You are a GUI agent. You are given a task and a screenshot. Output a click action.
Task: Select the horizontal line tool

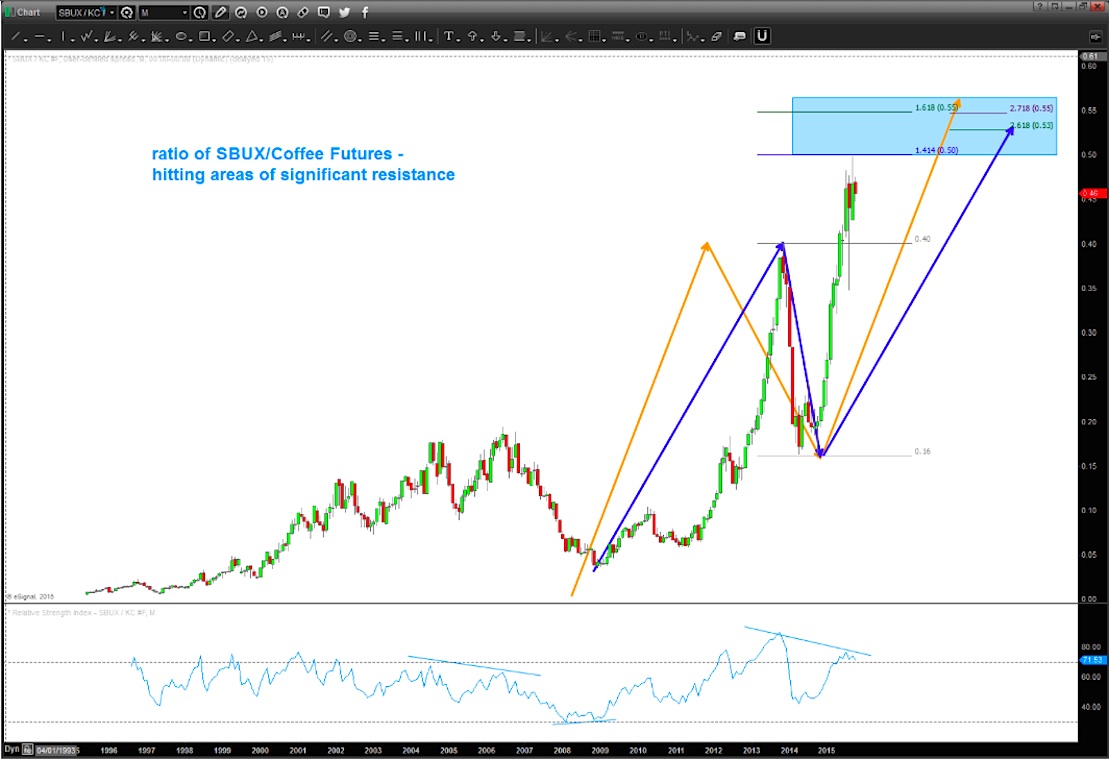tap(39, 36)
